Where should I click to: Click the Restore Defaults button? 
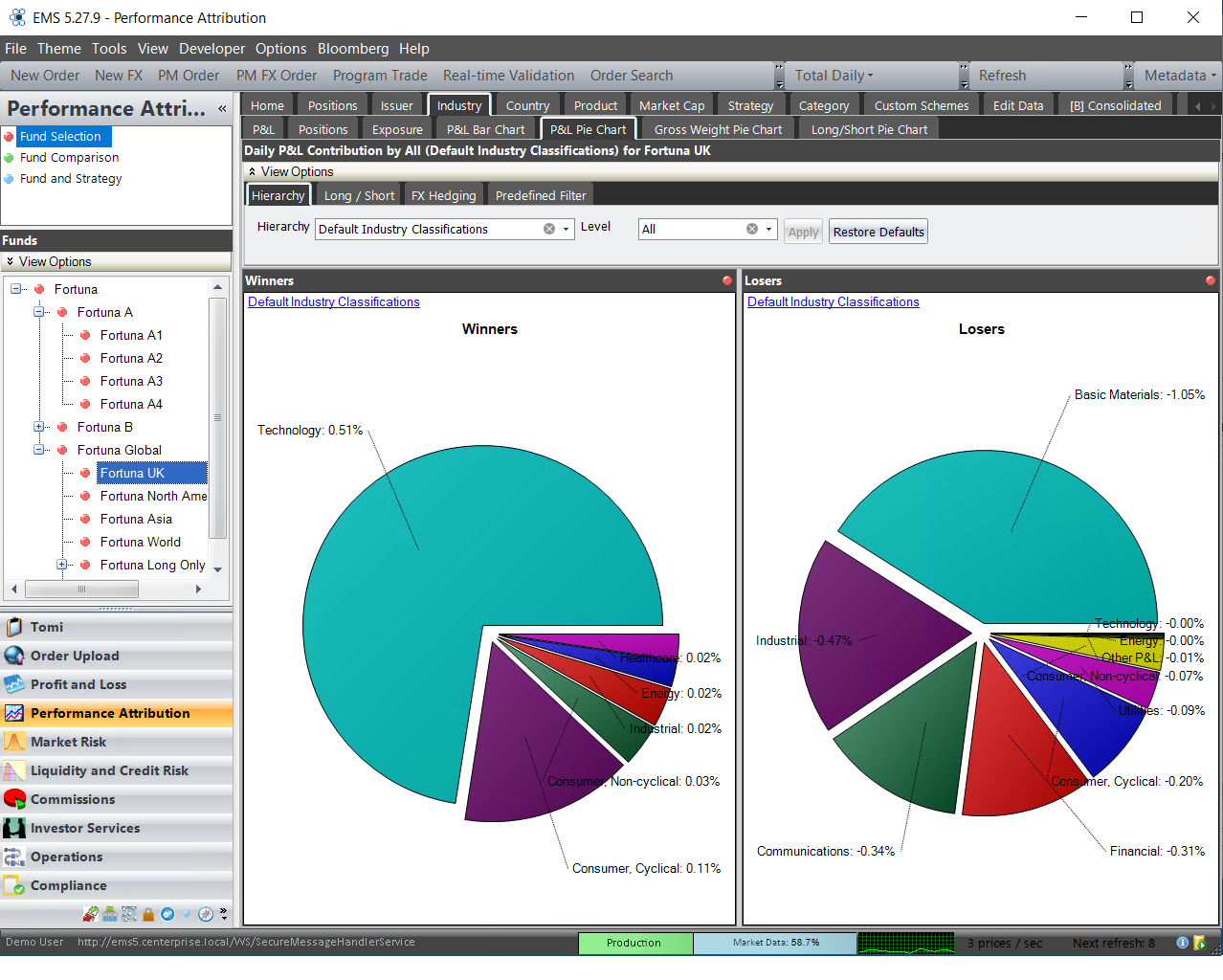[x=878, y=232]
